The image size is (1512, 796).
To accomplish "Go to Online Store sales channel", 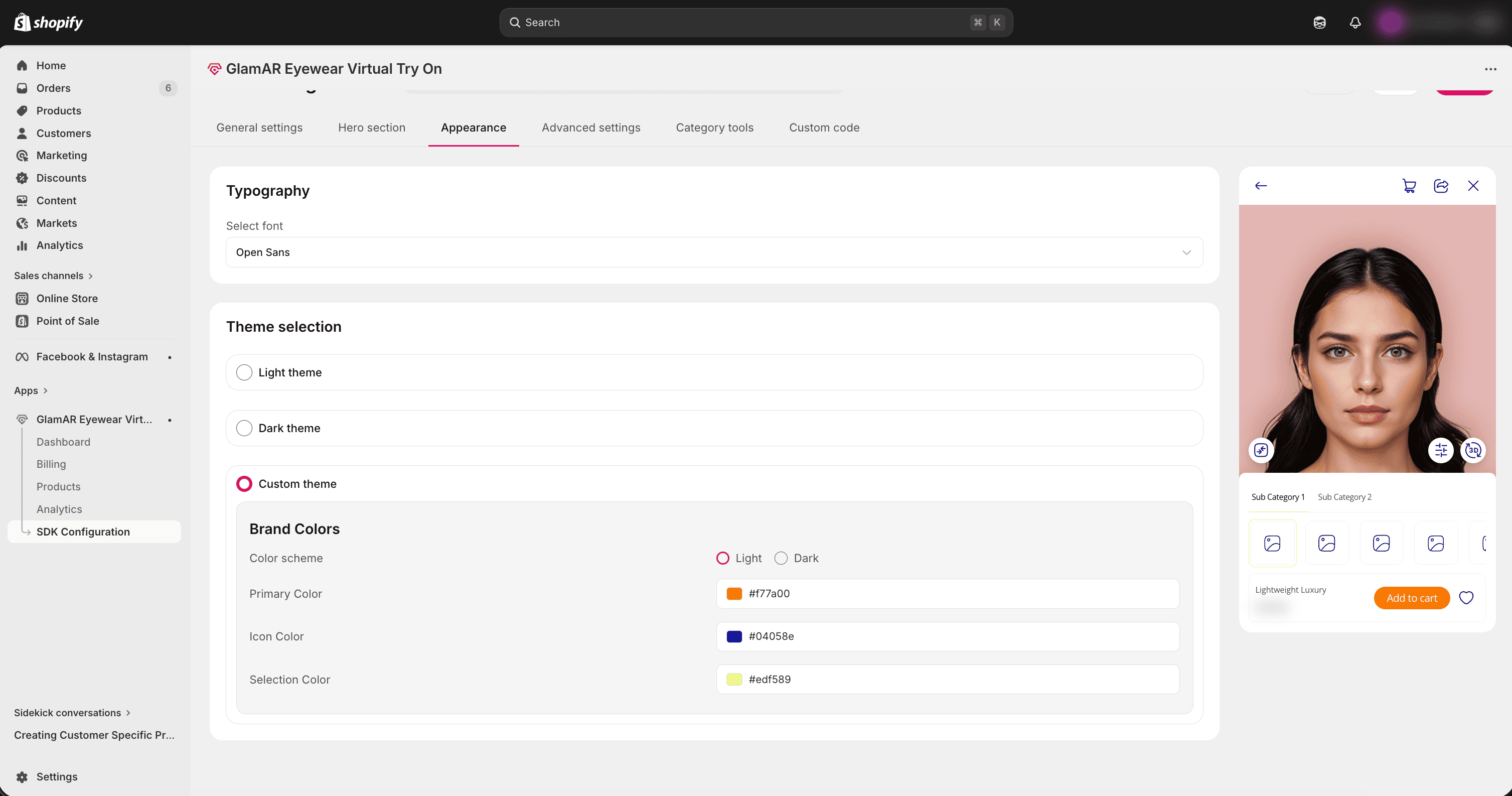I will click(67, 298).
